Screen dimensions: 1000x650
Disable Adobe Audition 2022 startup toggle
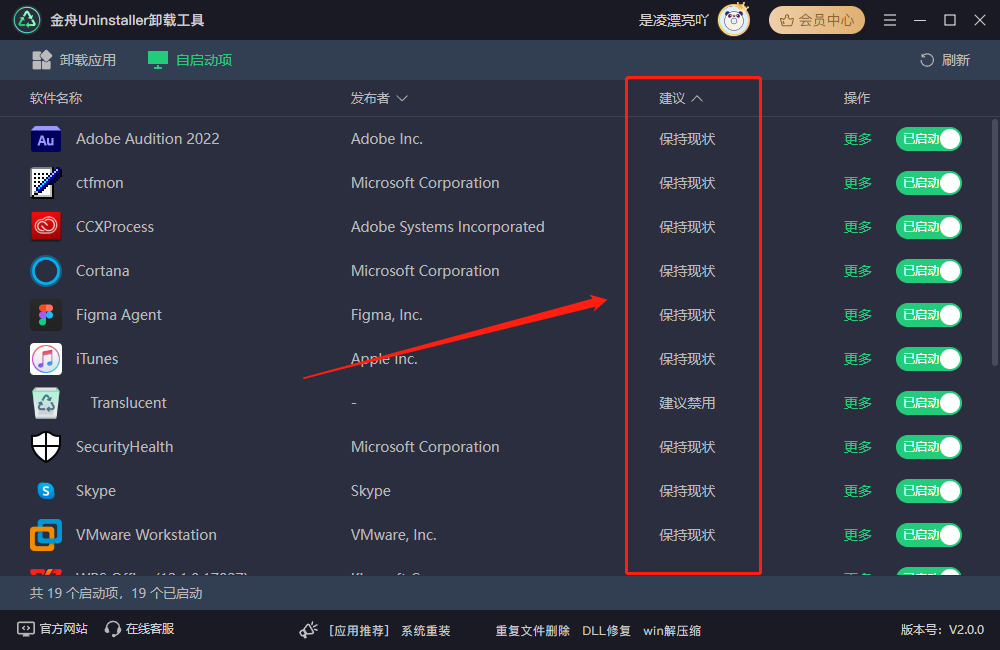[x=929, y=139]
